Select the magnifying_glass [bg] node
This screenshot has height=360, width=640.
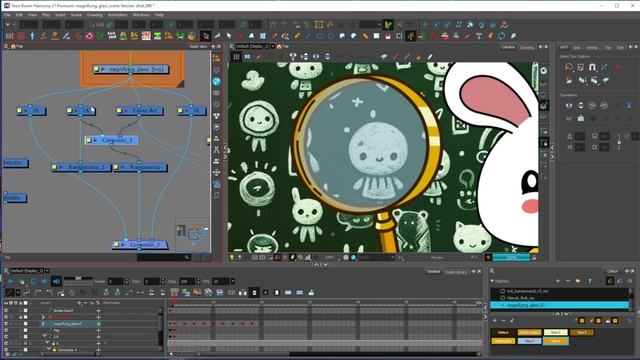click(x=131, y=69)
